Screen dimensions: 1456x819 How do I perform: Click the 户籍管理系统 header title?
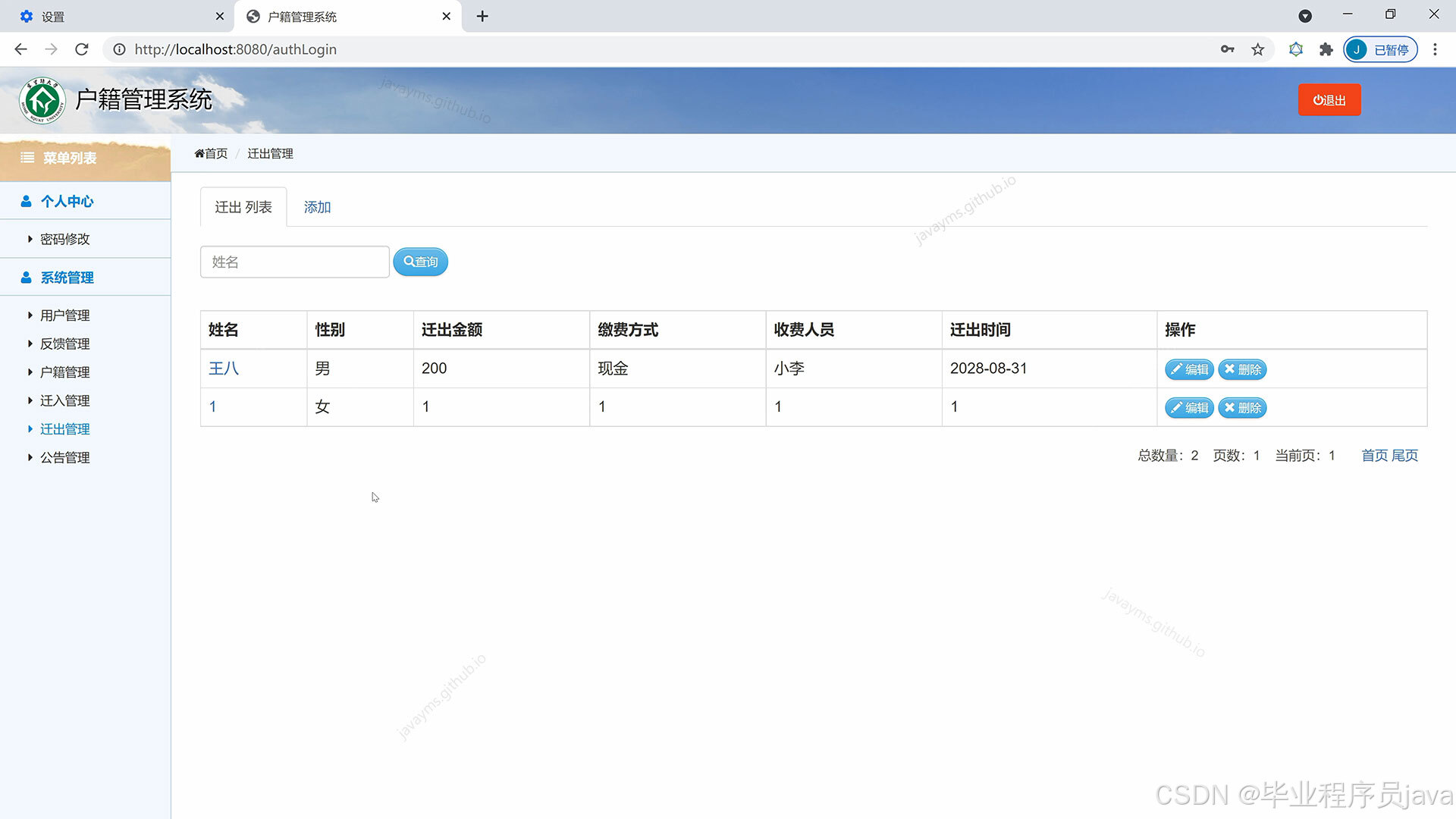(144, 99)
